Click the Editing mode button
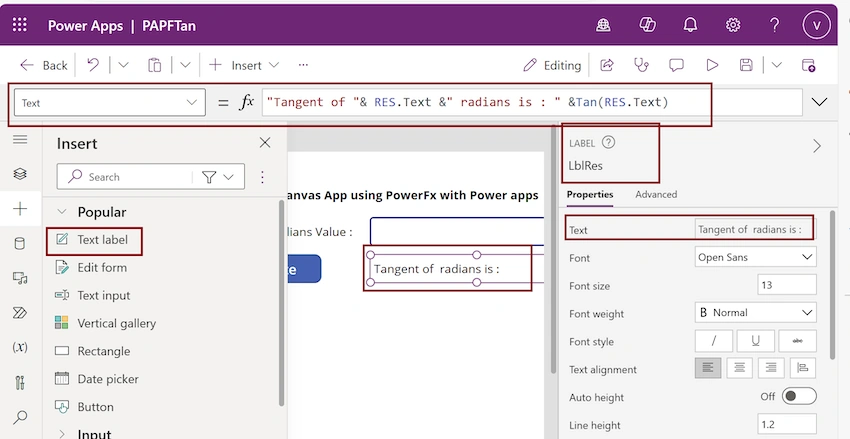Viewport: 850px width, 439px height. coord(552,65)
